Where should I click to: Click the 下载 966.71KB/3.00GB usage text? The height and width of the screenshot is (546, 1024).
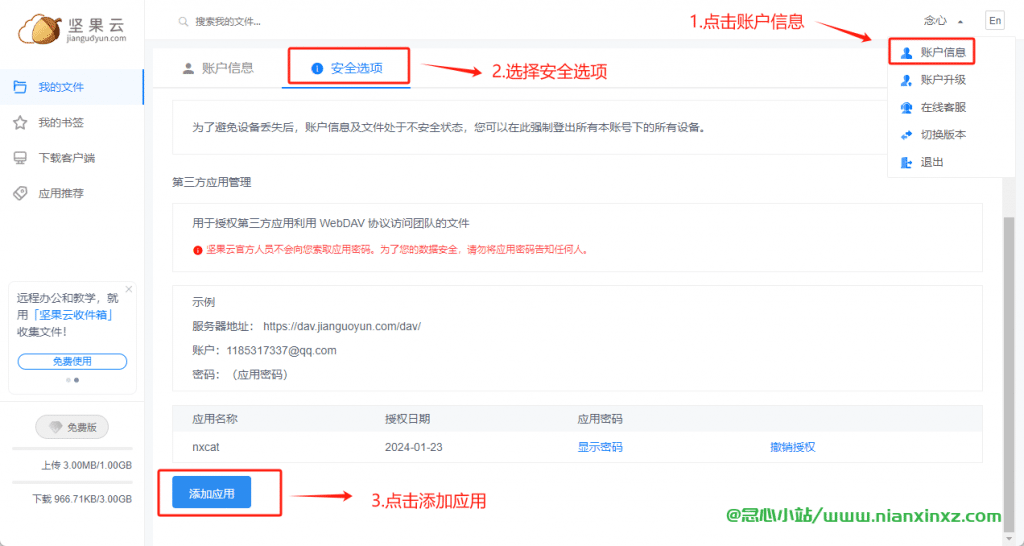pyautogui.click(x=82, y=499)
